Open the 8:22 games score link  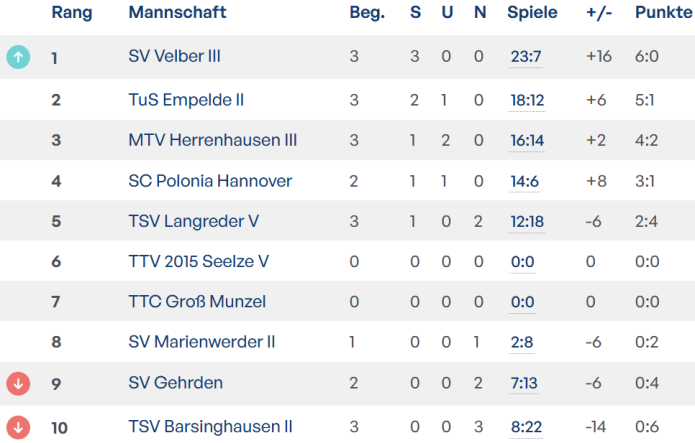(x=526, y=427)
